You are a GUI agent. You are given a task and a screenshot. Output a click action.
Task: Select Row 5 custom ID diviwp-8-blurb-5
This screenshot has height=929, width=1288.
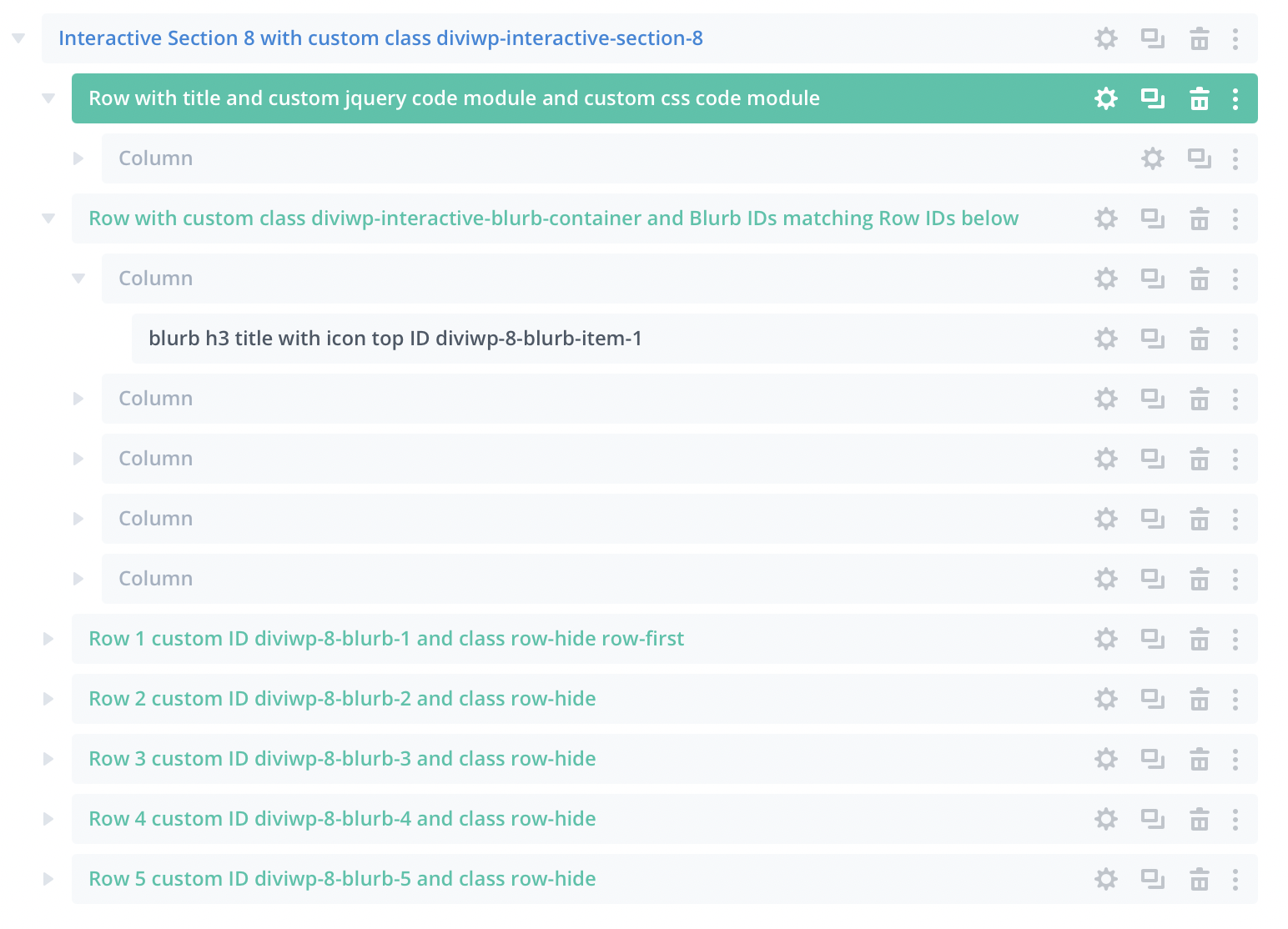point(342,879)
